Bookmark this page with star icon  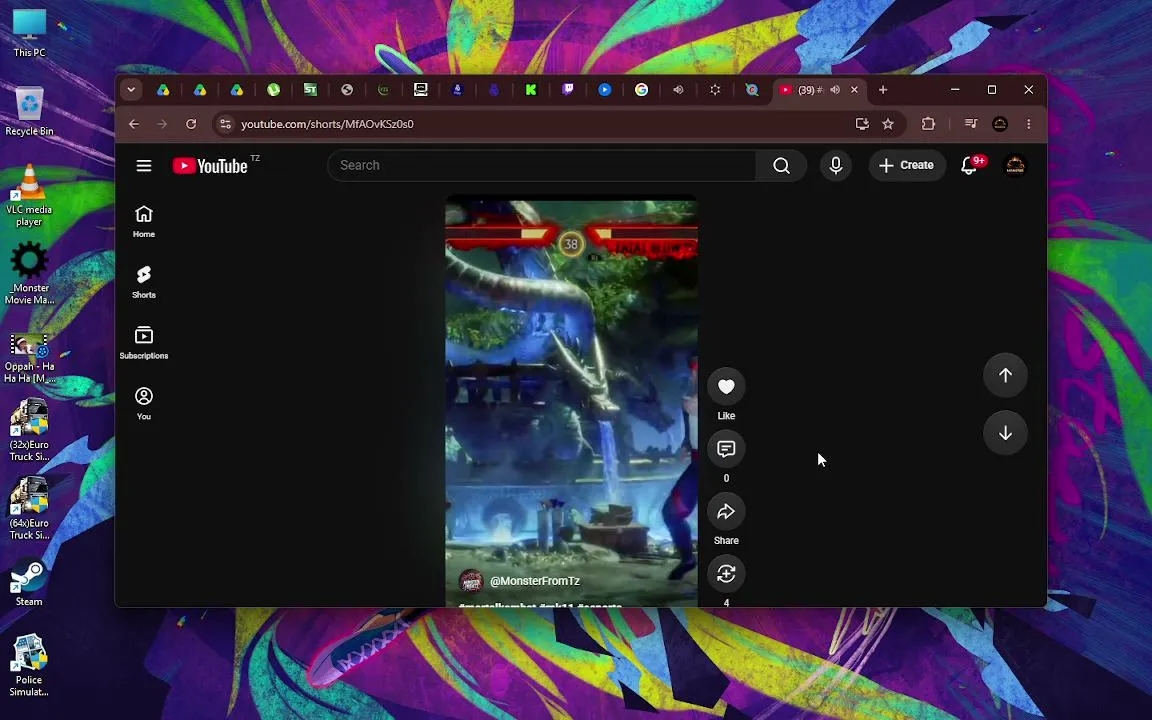888,124
